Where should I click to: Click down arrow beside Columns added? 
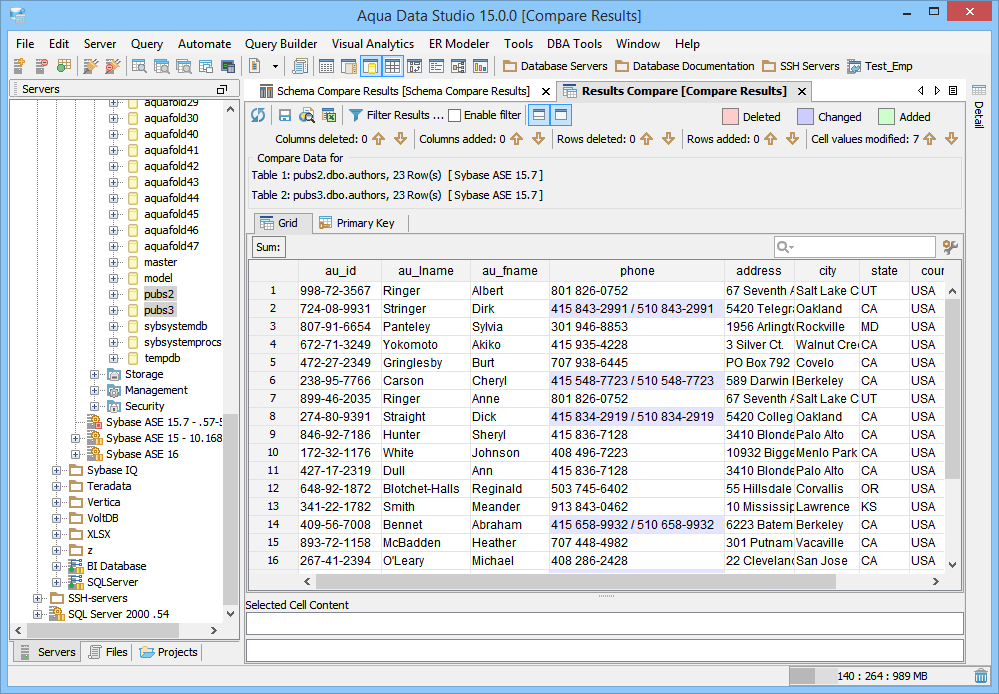tap(538, 139)
